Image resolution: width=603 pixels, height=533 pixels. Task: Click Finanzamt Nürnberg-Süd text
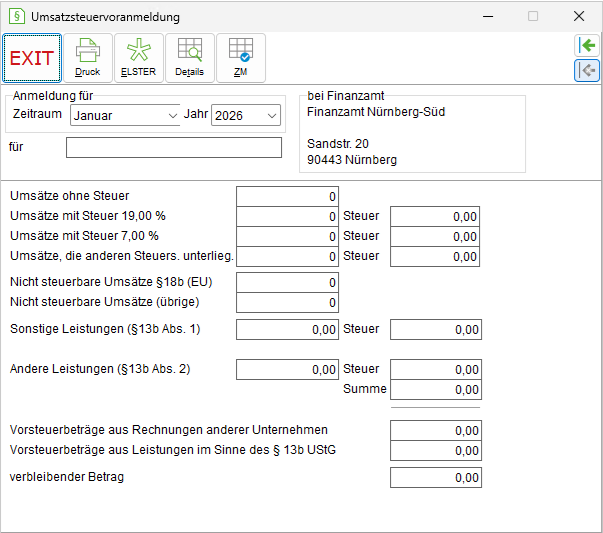click(x=376, y=112)
